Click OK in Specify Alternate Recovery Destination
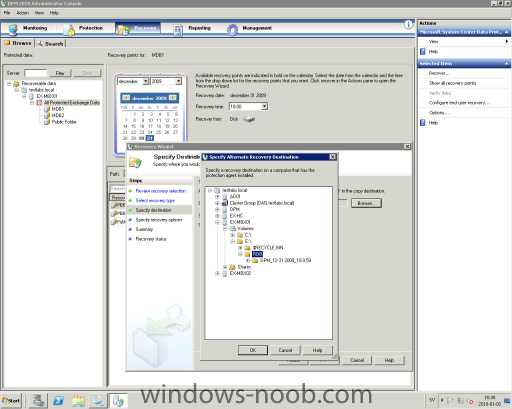Screen dimensions: 512x409 point(253,350)
